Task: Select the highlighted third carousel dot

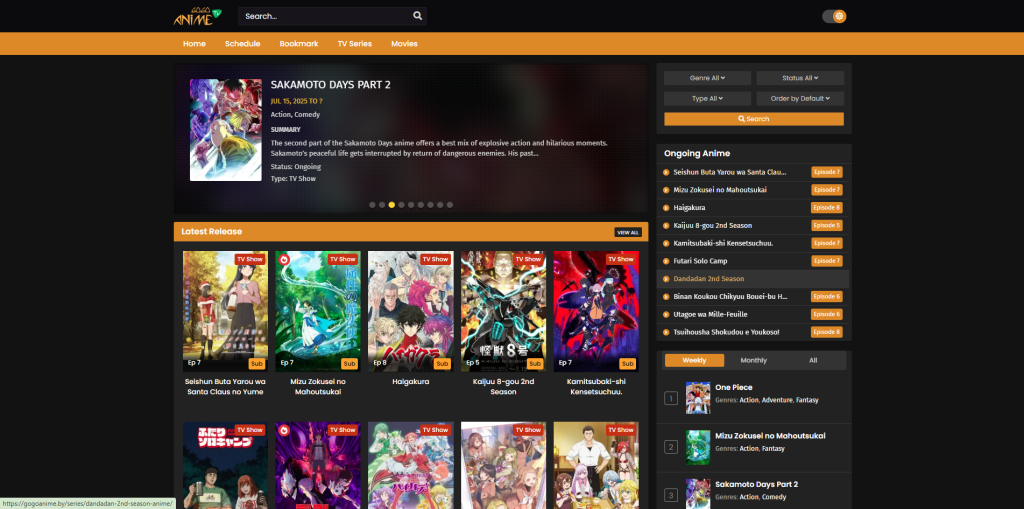Action: (392, 205)
